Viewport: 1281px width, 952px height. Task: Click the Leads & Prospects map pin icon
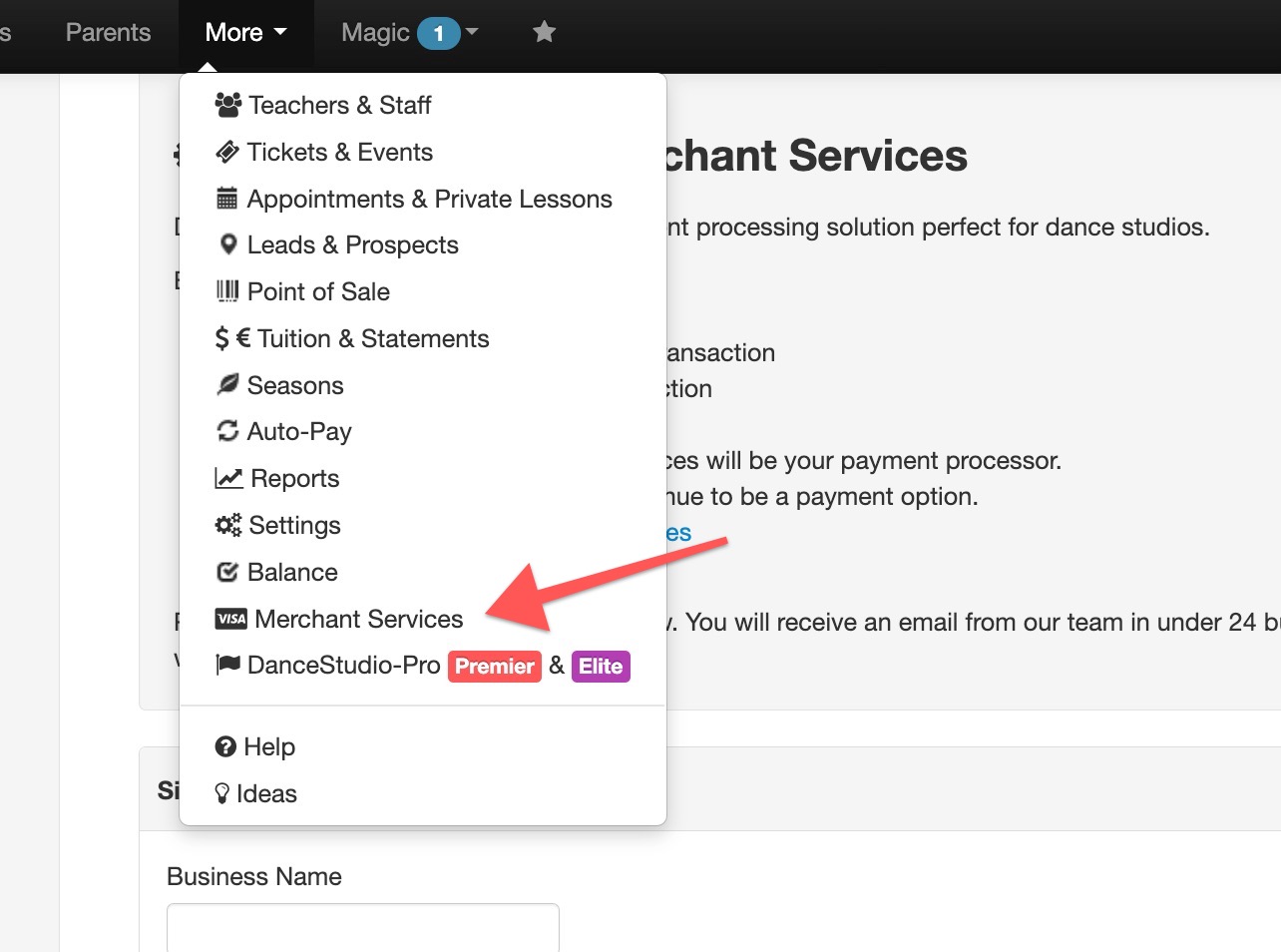pyautogui.click(x=228, y=244)
